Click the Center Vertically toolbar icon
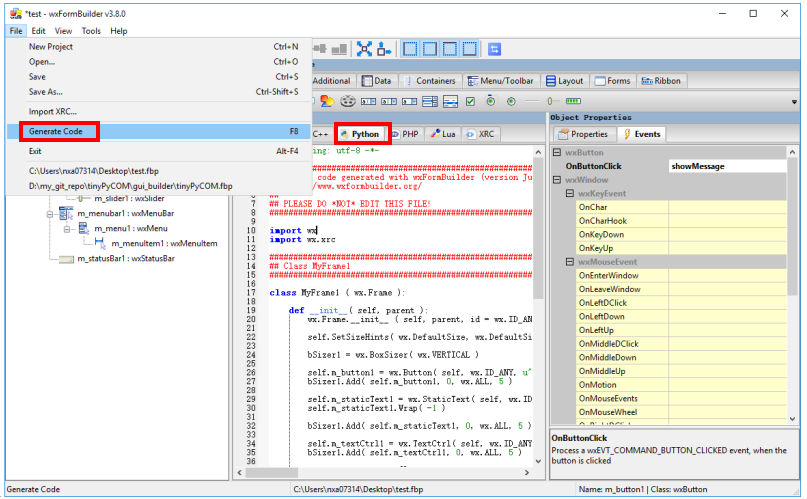807x499 pixels. (320, 49)
